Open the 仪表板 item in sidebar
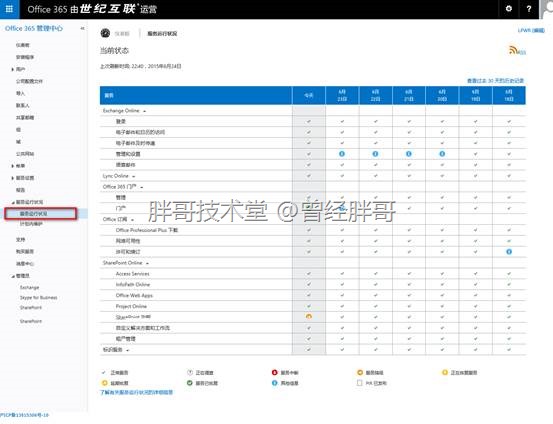Screen dimensions: 553x424 pos(23,45)
